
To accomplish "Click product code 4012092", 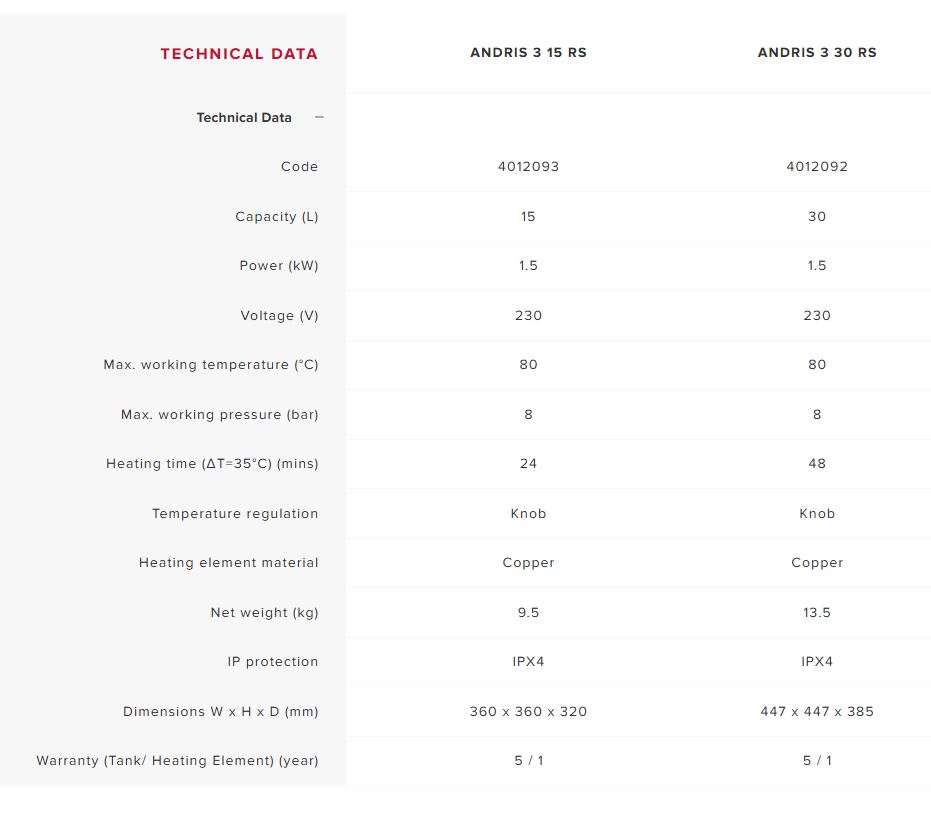I will 817,166.
